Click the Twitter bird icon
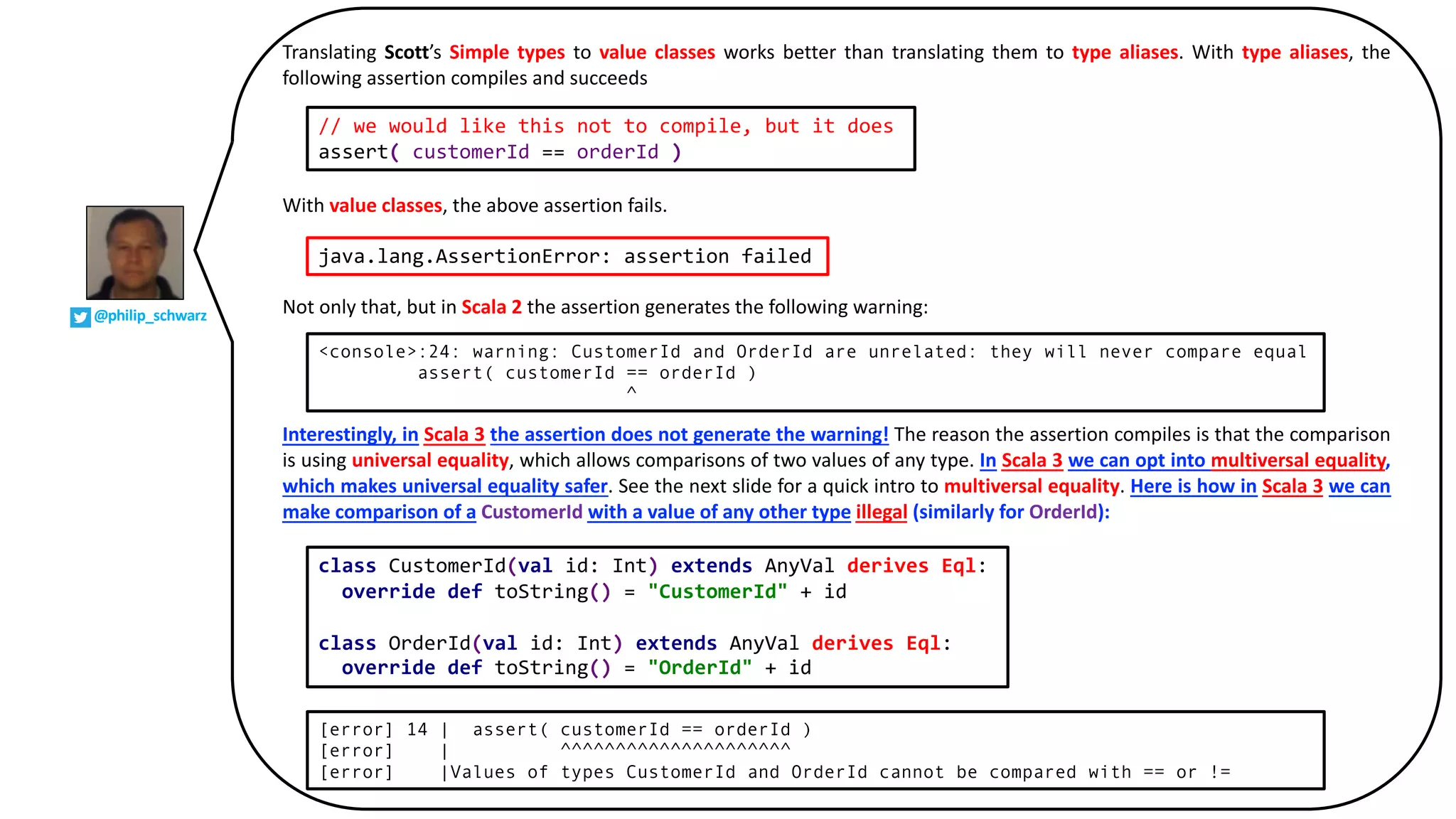This screenshot has height=819, width=1456. (80, 317)
